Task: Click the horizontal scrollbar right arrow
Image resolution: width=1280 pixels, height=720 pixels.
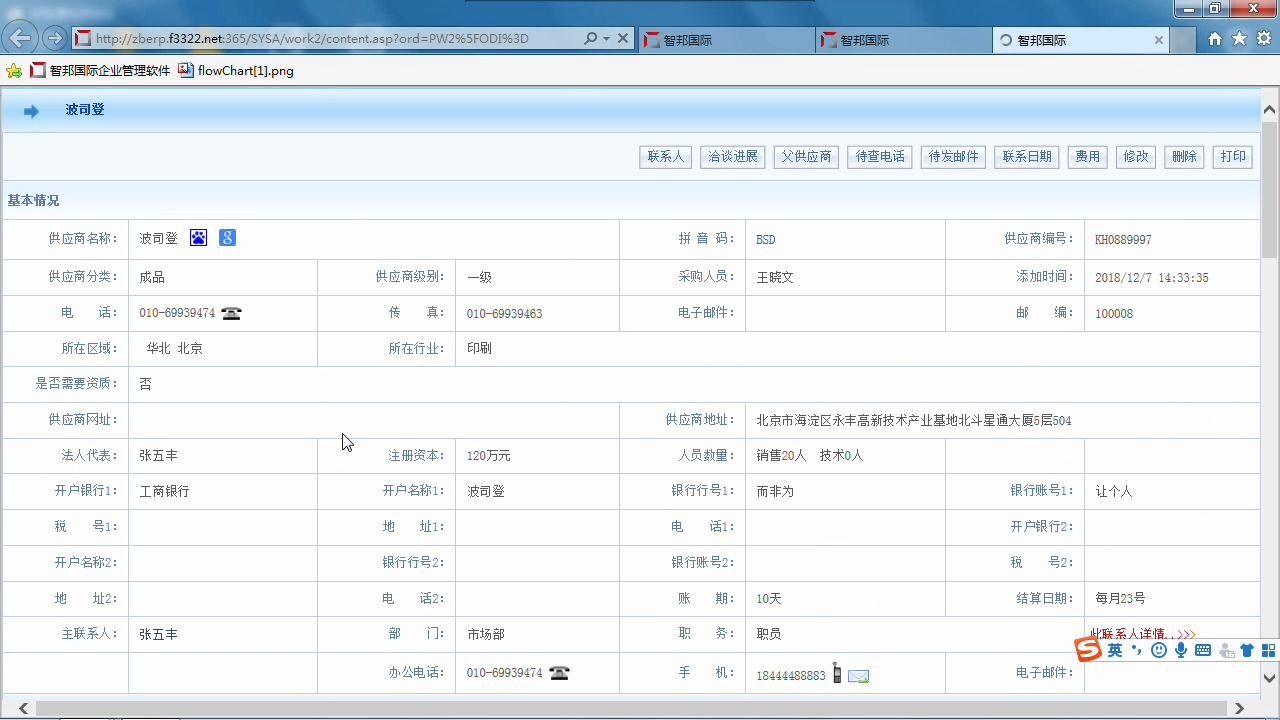Action: click(x=1239, y=709)
